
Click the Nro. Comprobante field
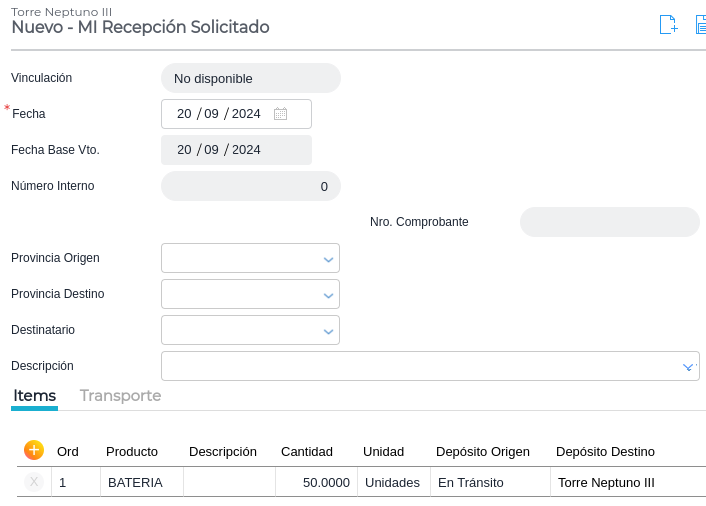(x=609, y=222)
